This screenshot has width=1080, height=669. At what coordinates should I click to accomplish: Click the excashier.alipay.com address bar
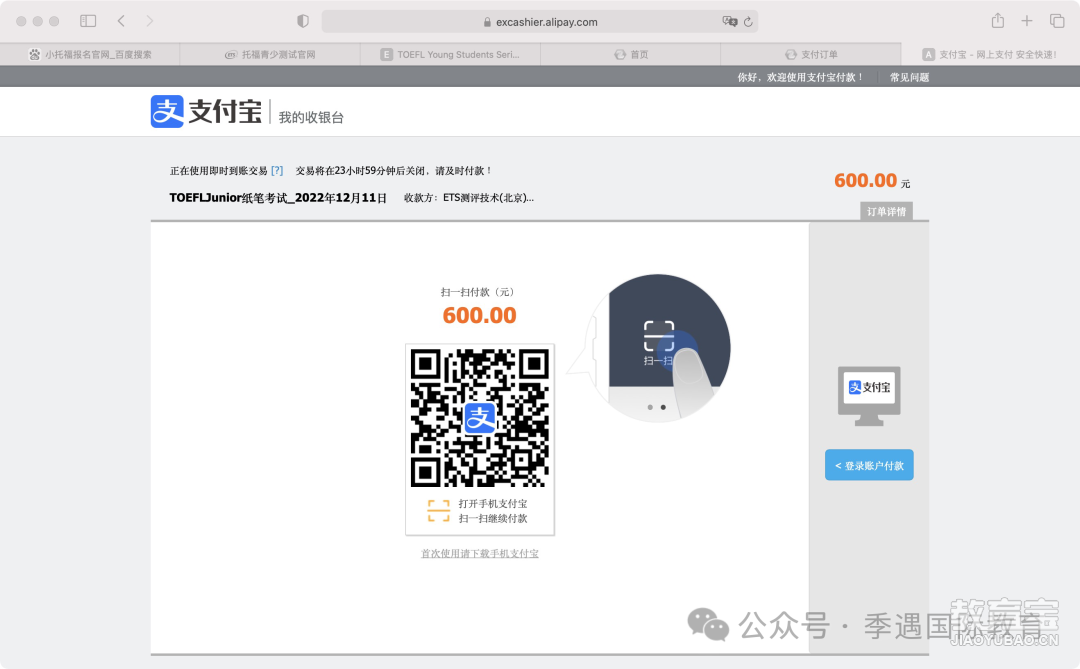[540, 21]
